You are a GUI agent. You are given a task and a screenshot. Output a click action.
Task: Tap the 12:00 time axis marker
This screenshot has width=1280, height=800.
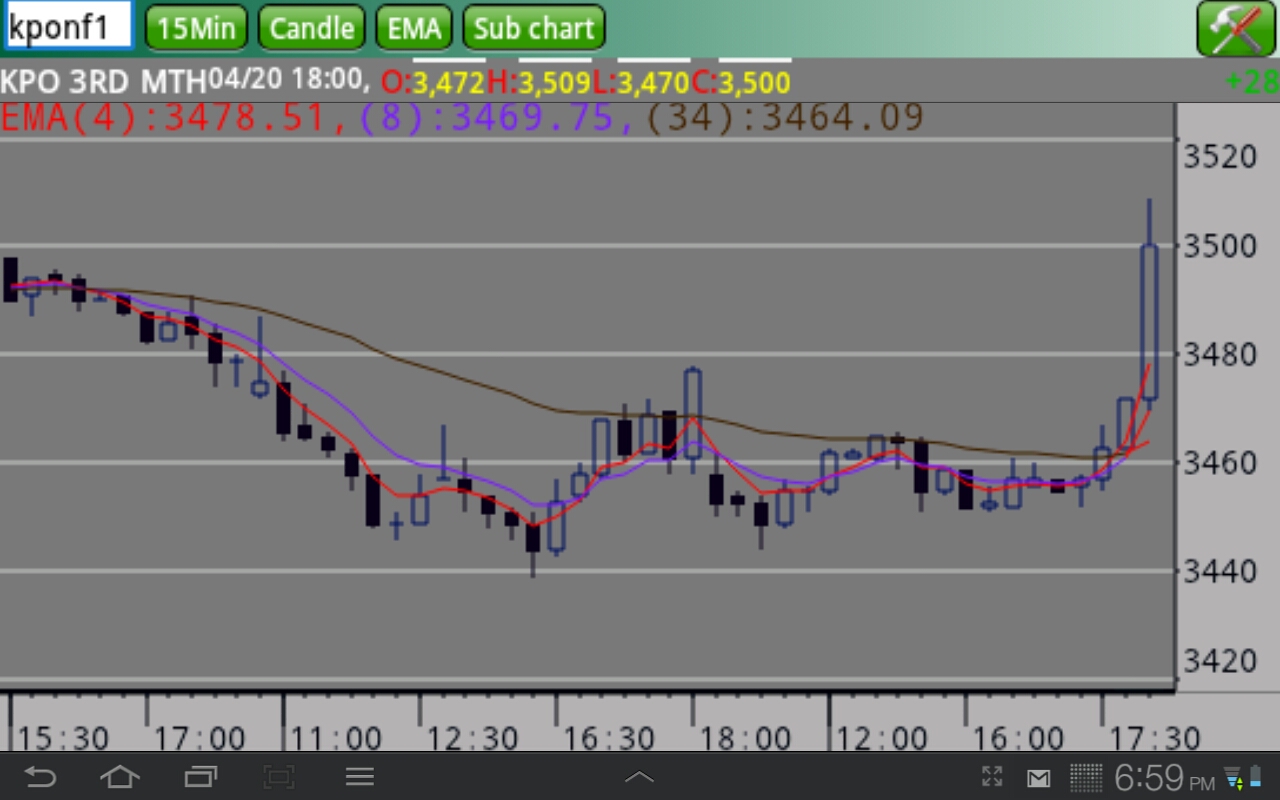(882, 738)
